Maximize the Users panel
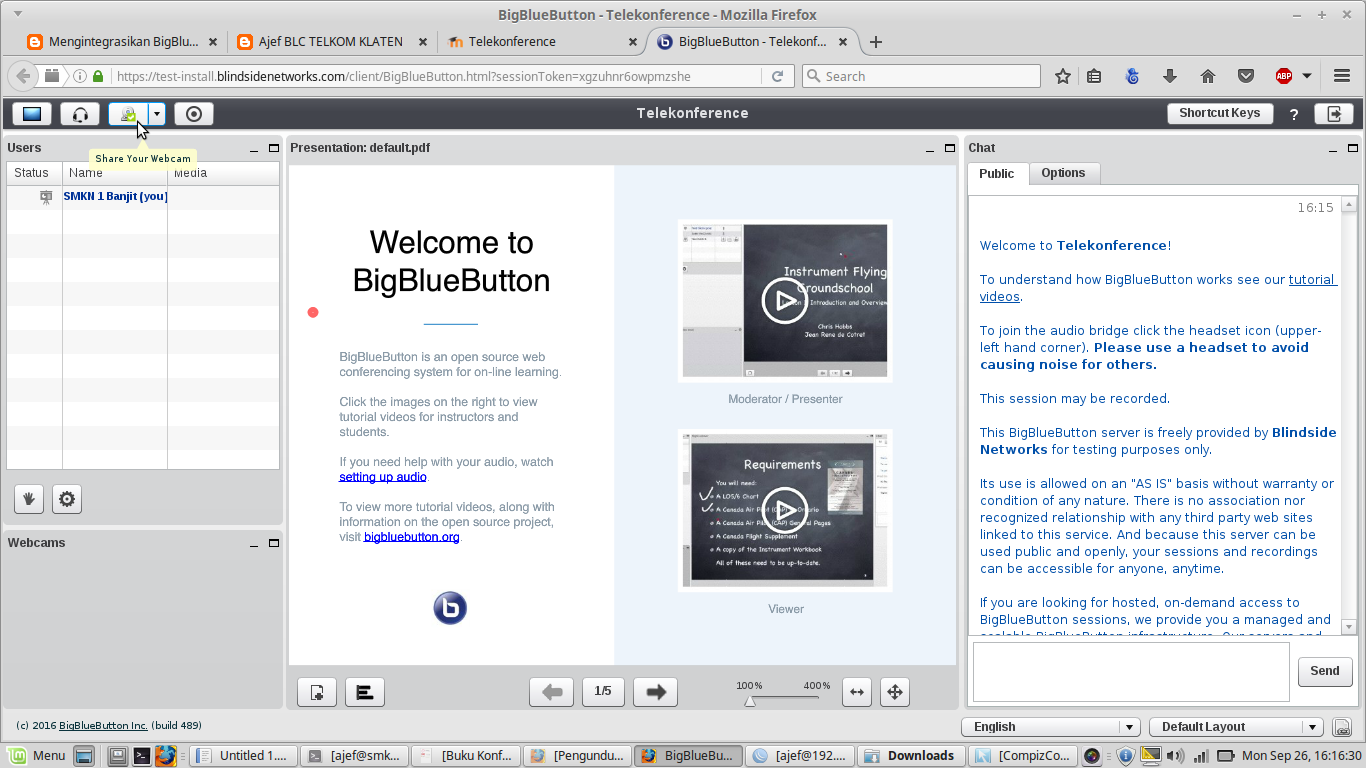Image resolution: width=1366 pixels, height=768 pixels. click(274, 148)
